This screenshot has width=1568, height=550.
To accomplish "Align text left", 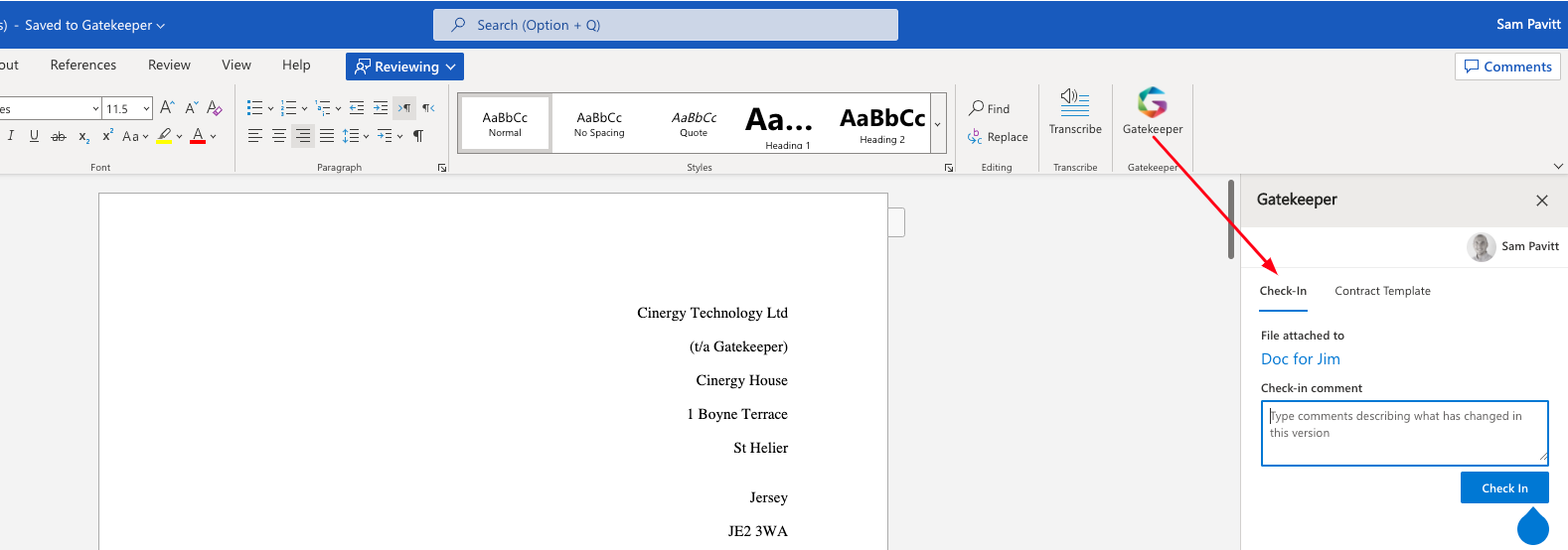I will [x=255, y=136].
